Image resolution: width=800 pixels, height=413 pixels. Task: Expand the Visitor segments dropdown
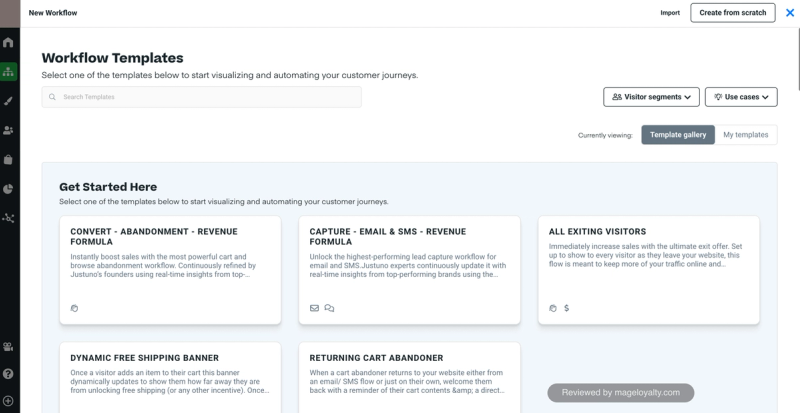coord(651,97)
